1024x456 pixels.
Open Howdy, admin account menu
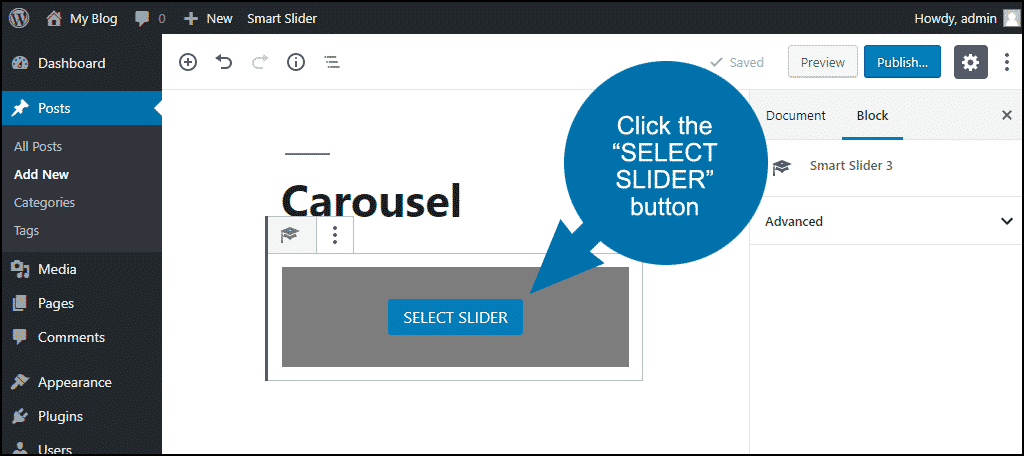coord(966,18)
